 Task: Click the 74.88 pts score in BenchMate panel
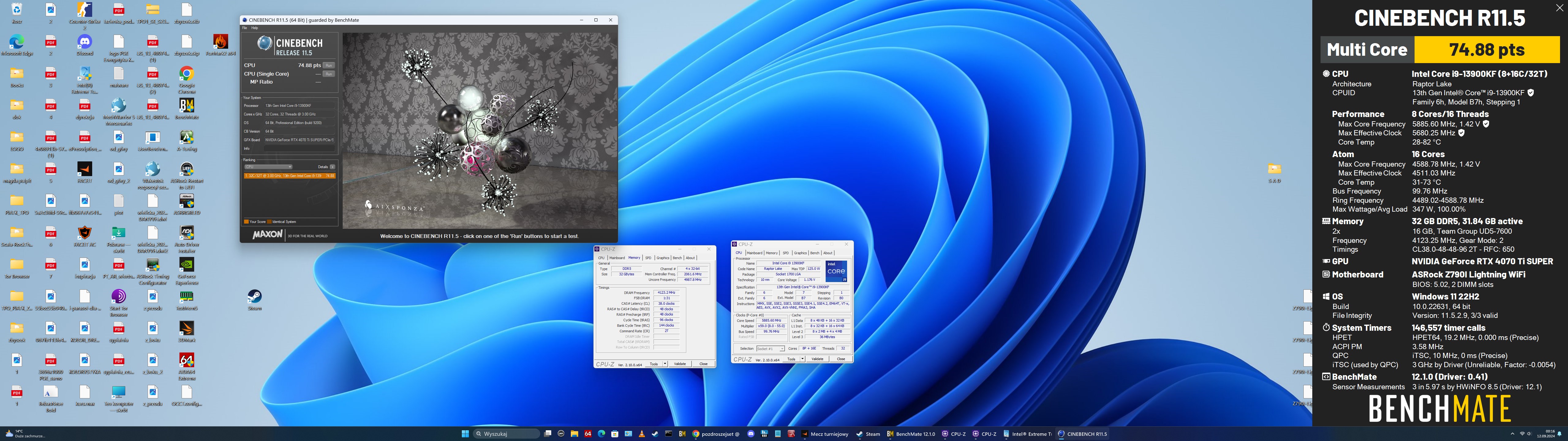[x=1487, y=49]
